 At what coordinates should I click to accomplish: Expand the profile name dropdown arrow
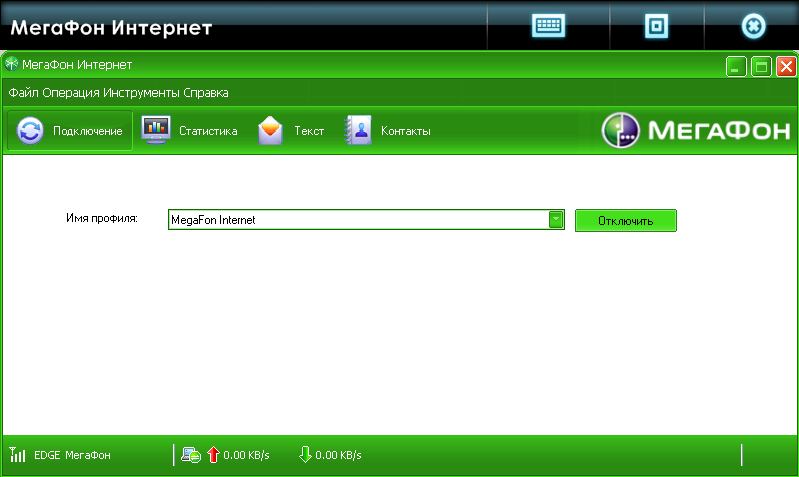click(x=556, y=220)
